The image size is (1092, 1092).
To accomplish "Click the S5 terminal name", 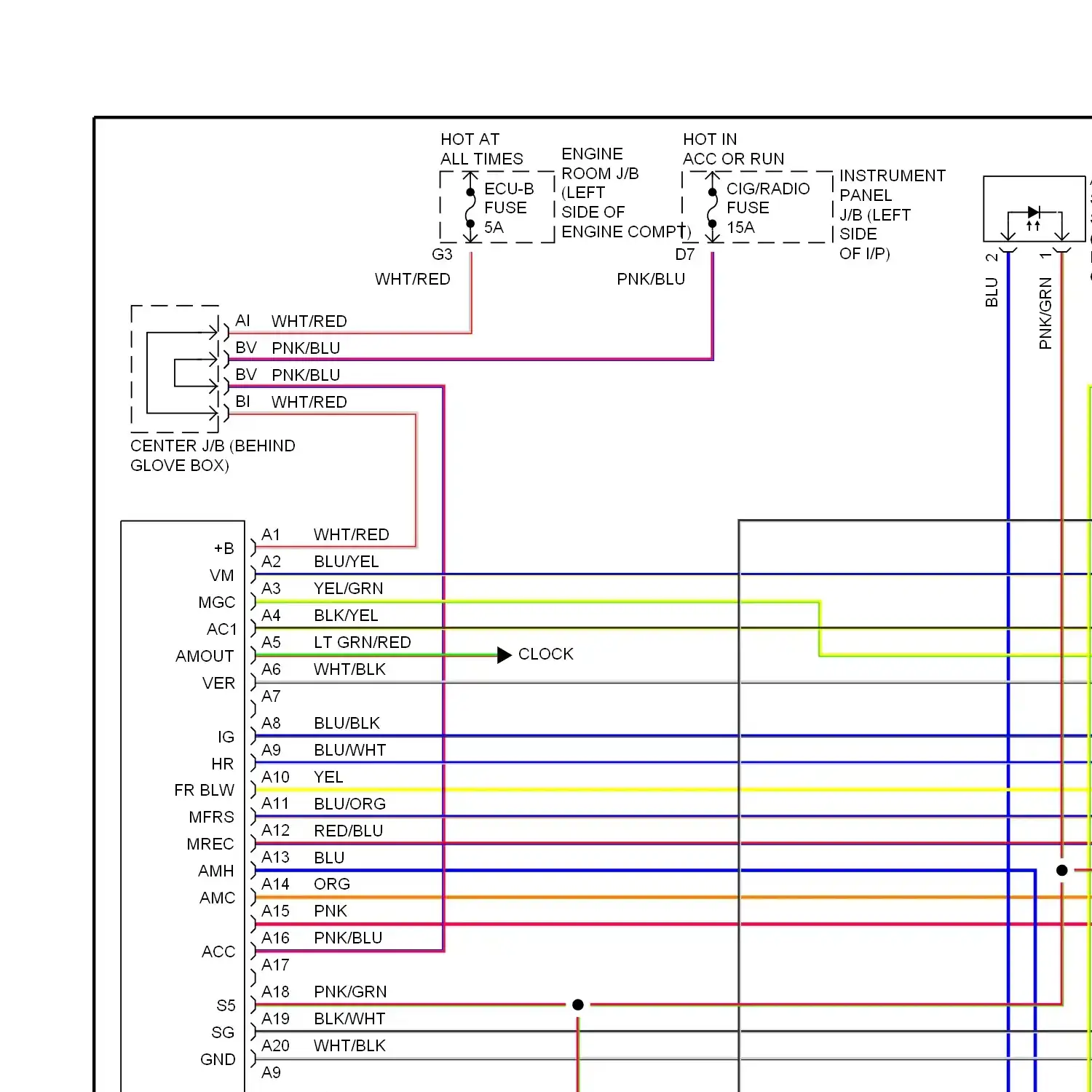I will click(x=226, y=1006).
